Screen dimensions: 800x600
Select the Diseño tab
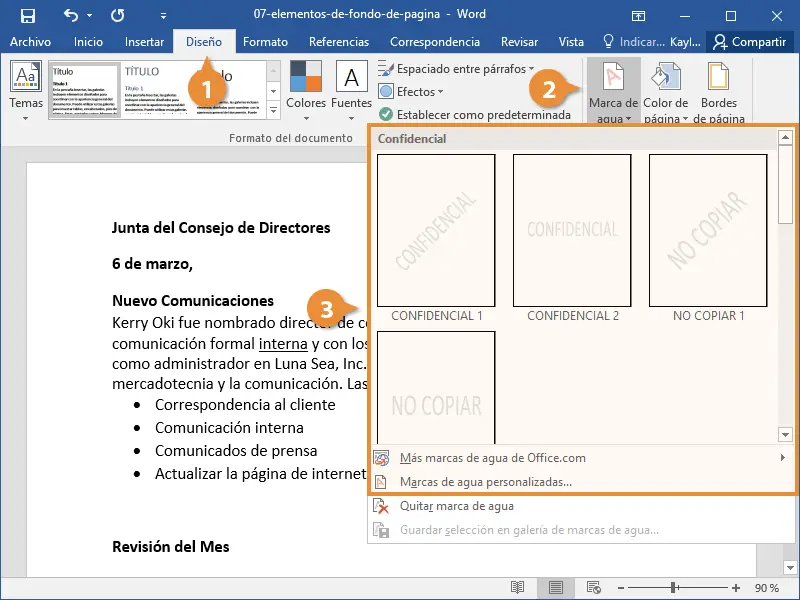pos(204,42)
